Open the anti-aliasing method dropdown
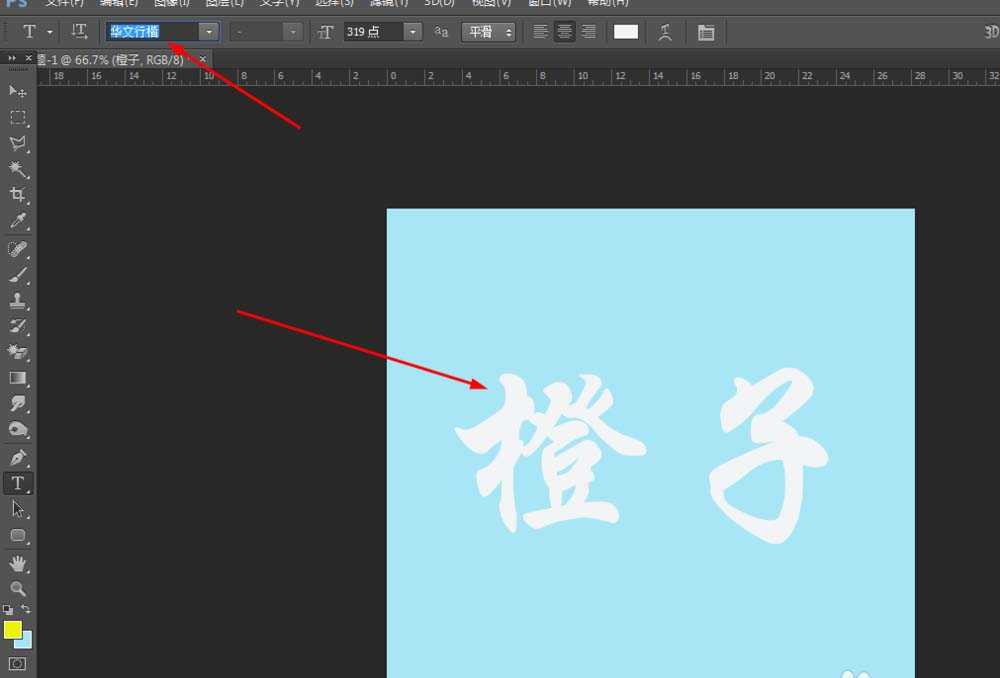Viewport: 1000px width, 678px height. click(507, 31)
